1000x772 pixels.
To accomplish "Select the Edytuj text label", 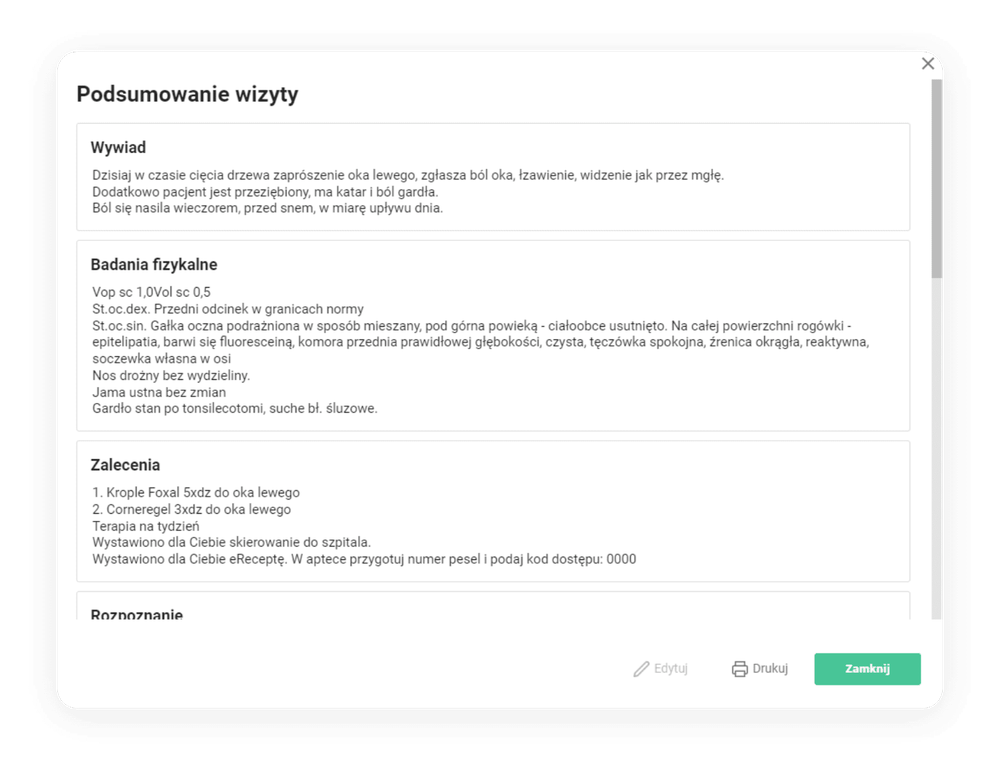I will pos(670,669).
